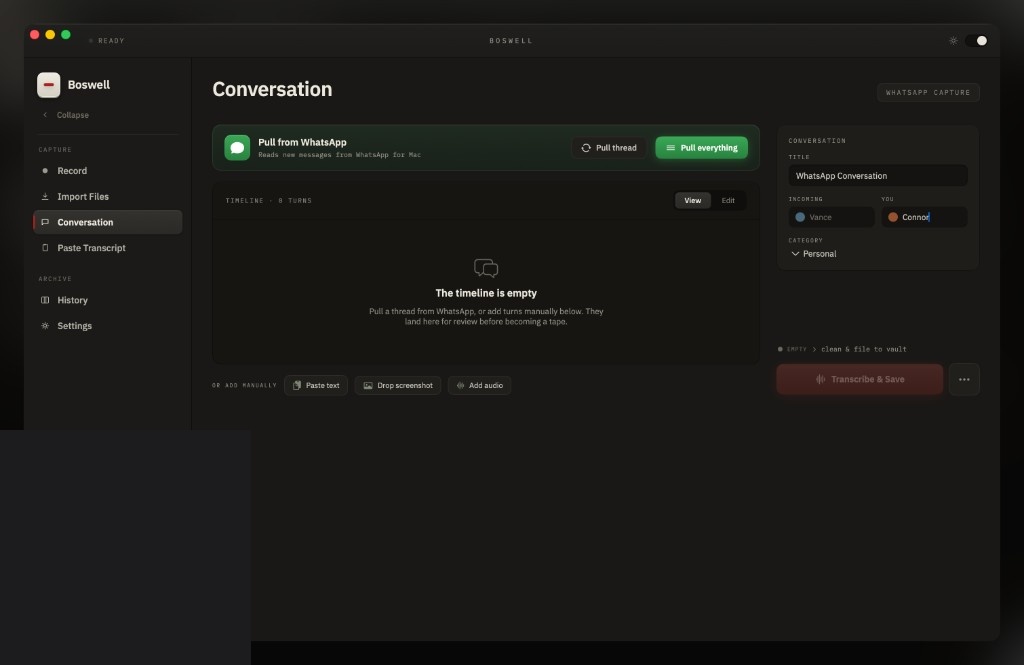Click the empty timeline chat bubbles icon
Screen dimensions: 1024x665
pos(486,268)
